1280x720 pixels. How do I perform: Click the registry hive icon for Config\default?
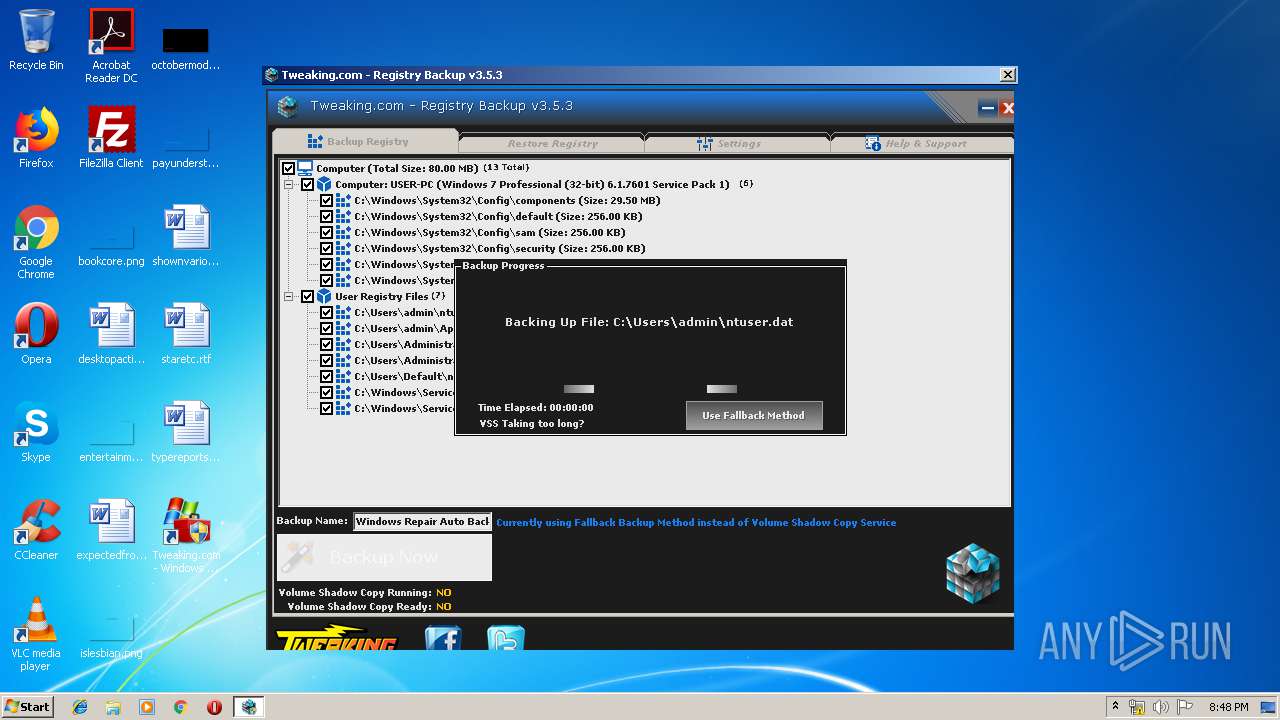343,216
